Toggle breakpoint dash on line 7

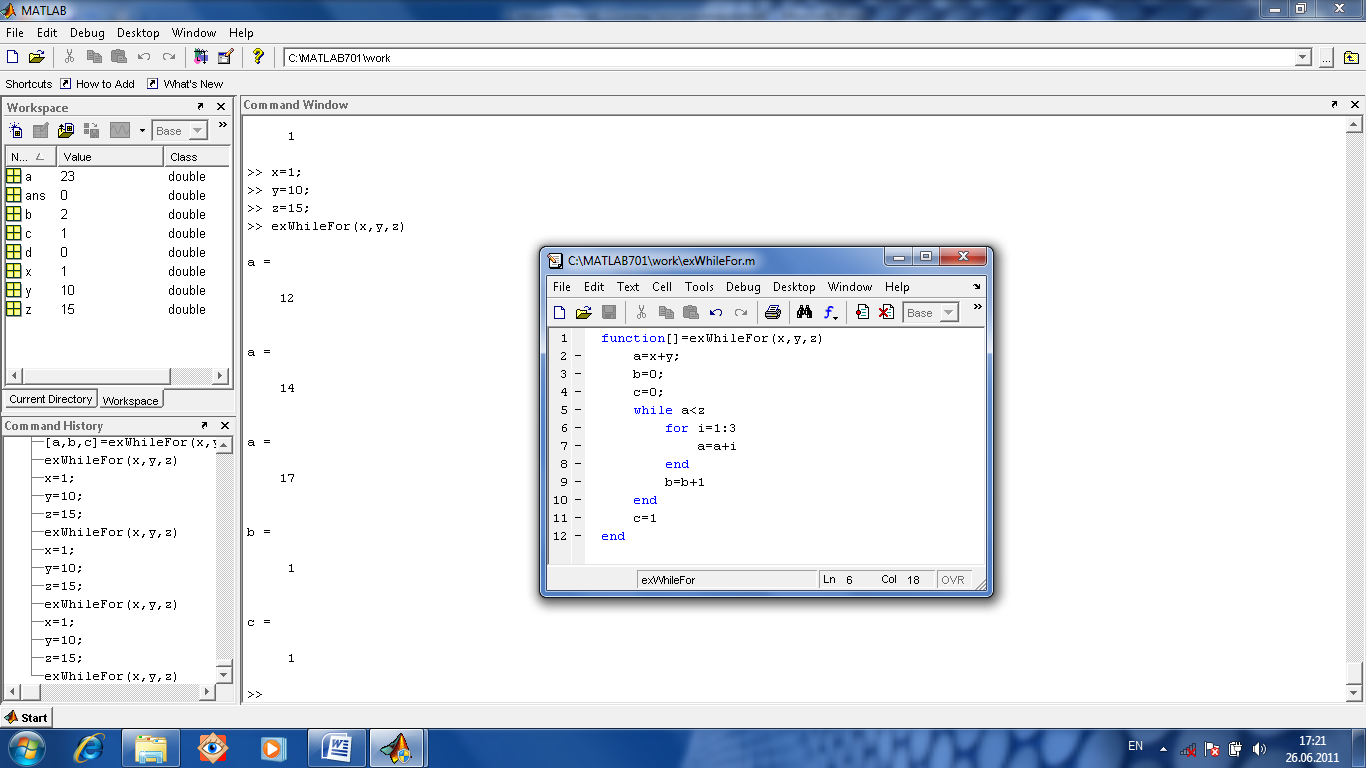coord(578,446)
